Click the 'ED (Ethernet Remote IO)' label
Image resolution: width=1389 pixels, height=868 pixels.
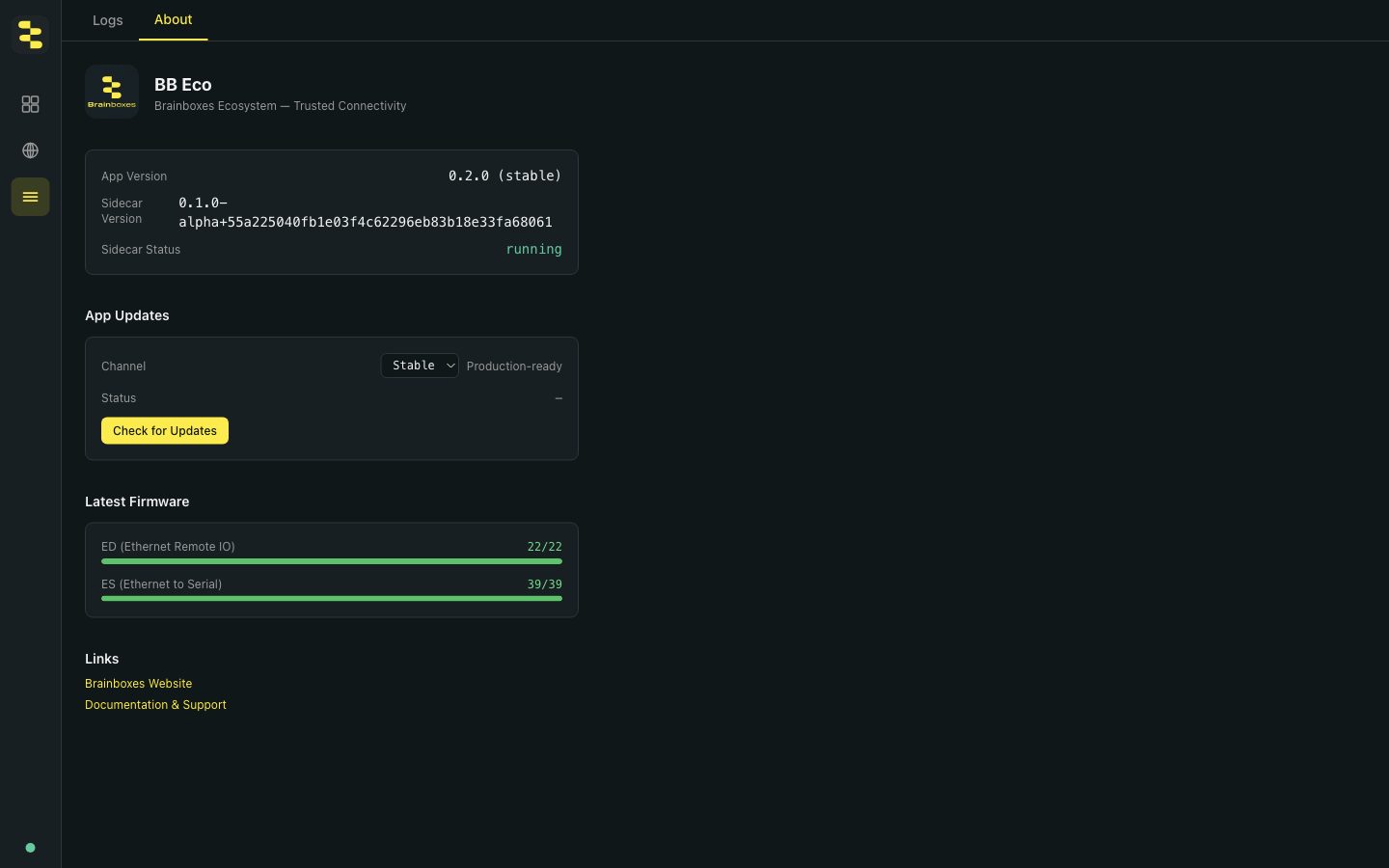point(168,547)
